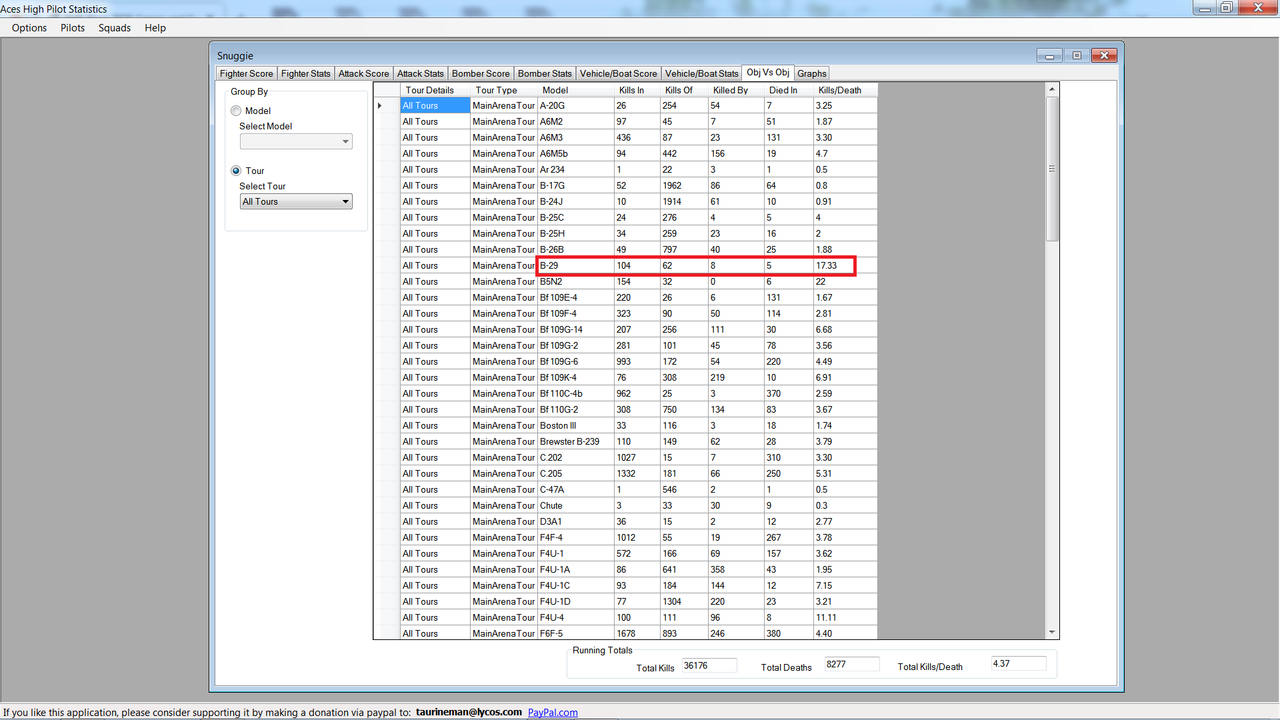1280x720 pixels.
Task: Sort by the Kills Of column header
Action: pyautogui.click(x=685, y=90)
